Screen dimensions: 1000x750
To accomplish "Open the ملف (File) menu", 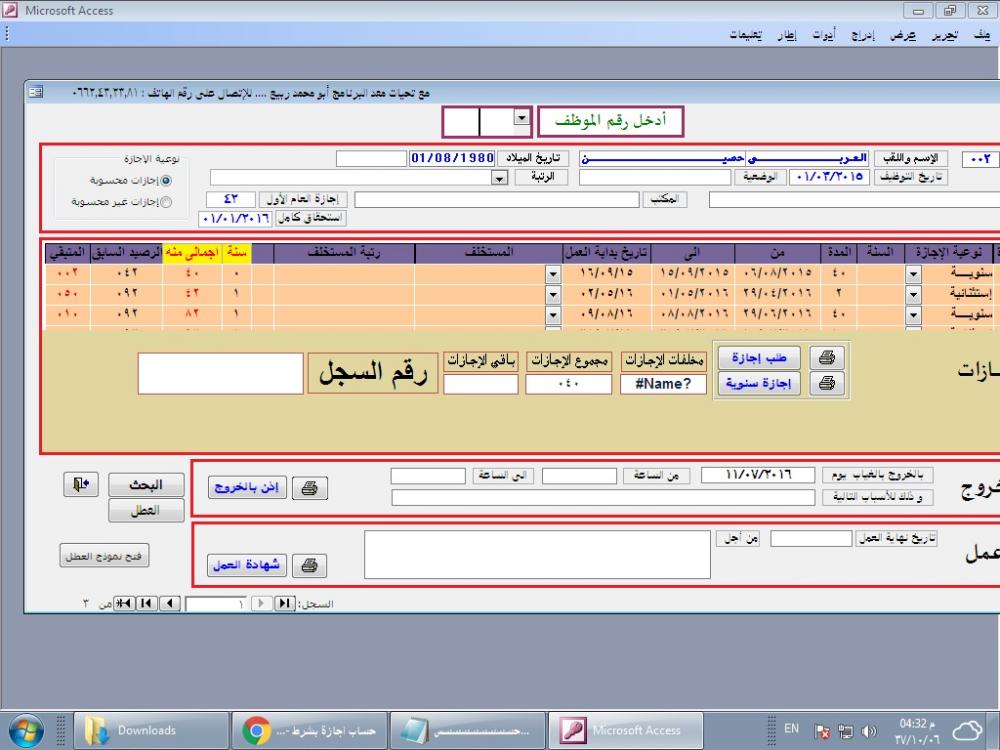I will [x=982, y=35].
